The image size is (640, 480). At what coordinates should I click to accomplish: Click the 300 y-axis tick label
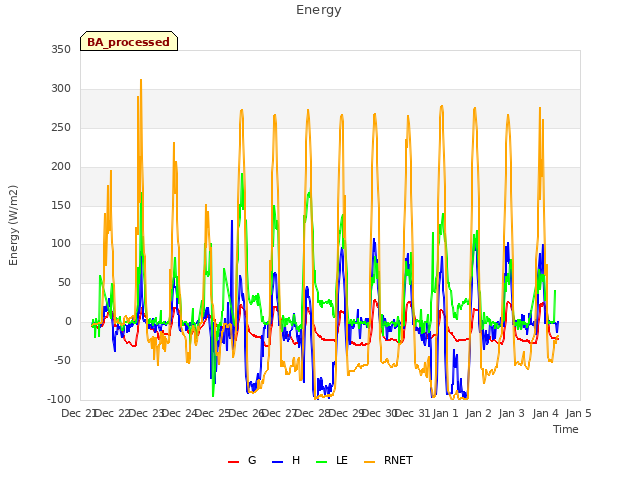pos(61,89)
